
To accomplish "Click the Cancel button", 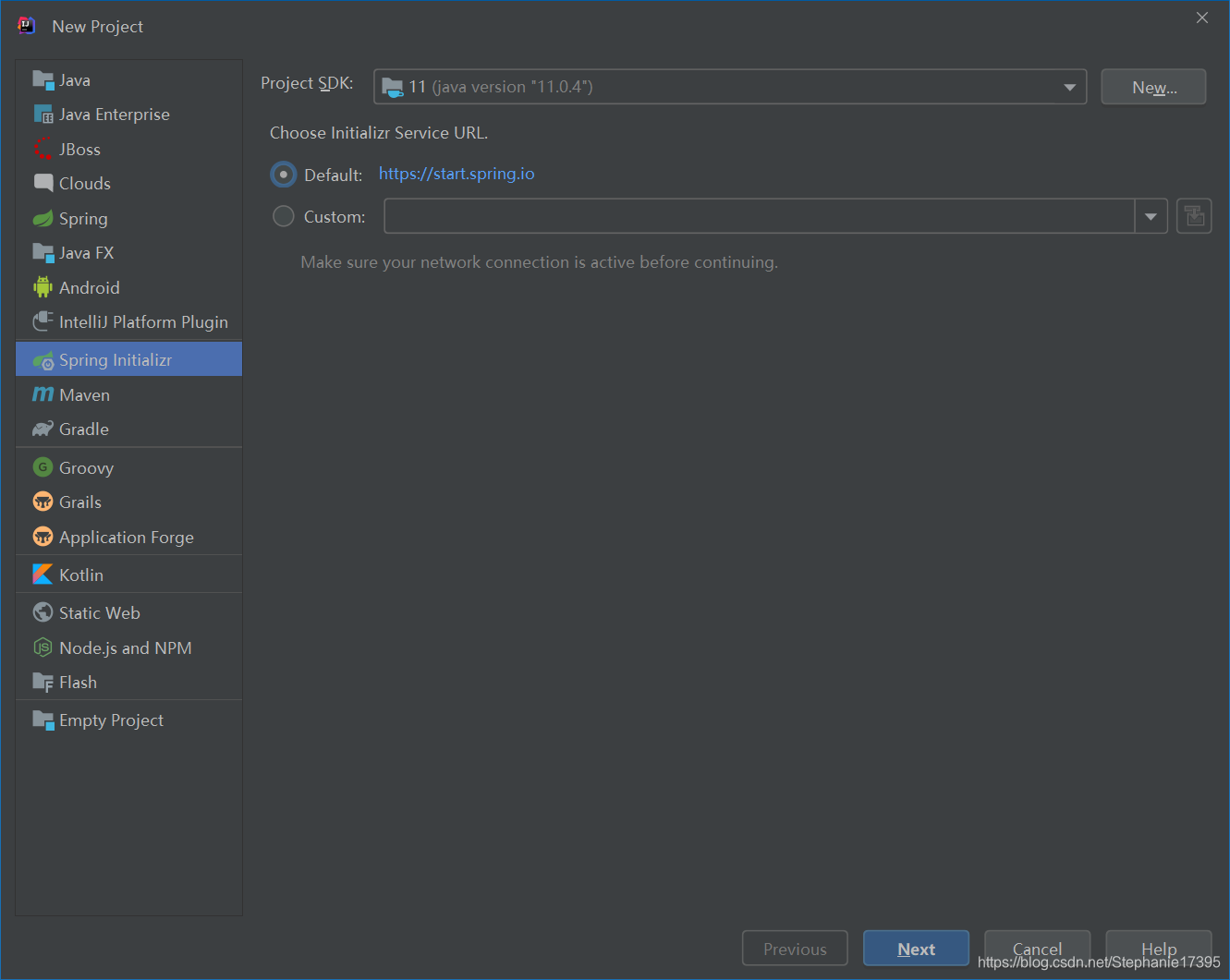I will coord(1037,949).
